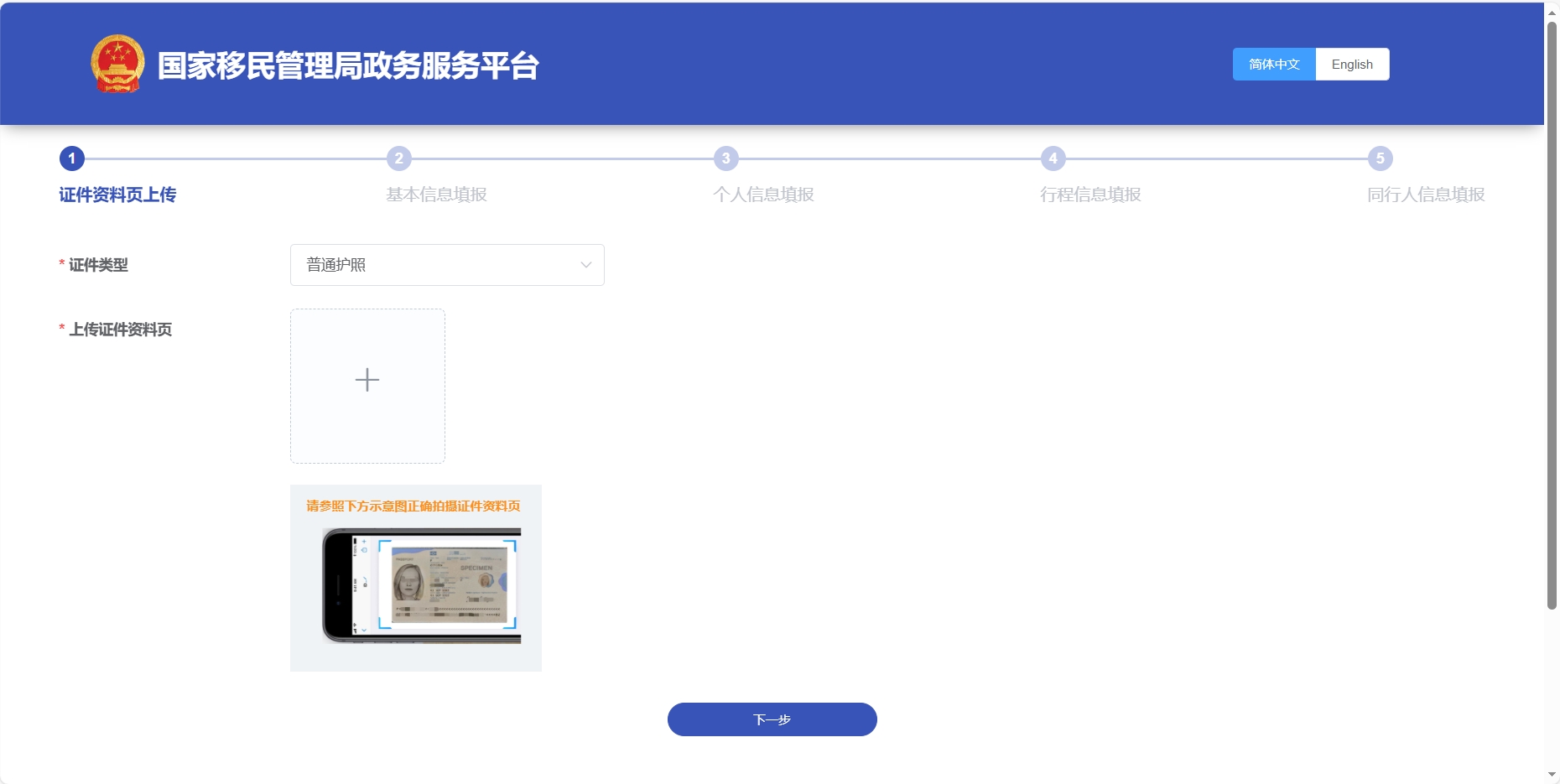Select the 基本信息填报 step label
Viewport: 1560px width, 784px height.
[x=436, y=195]
